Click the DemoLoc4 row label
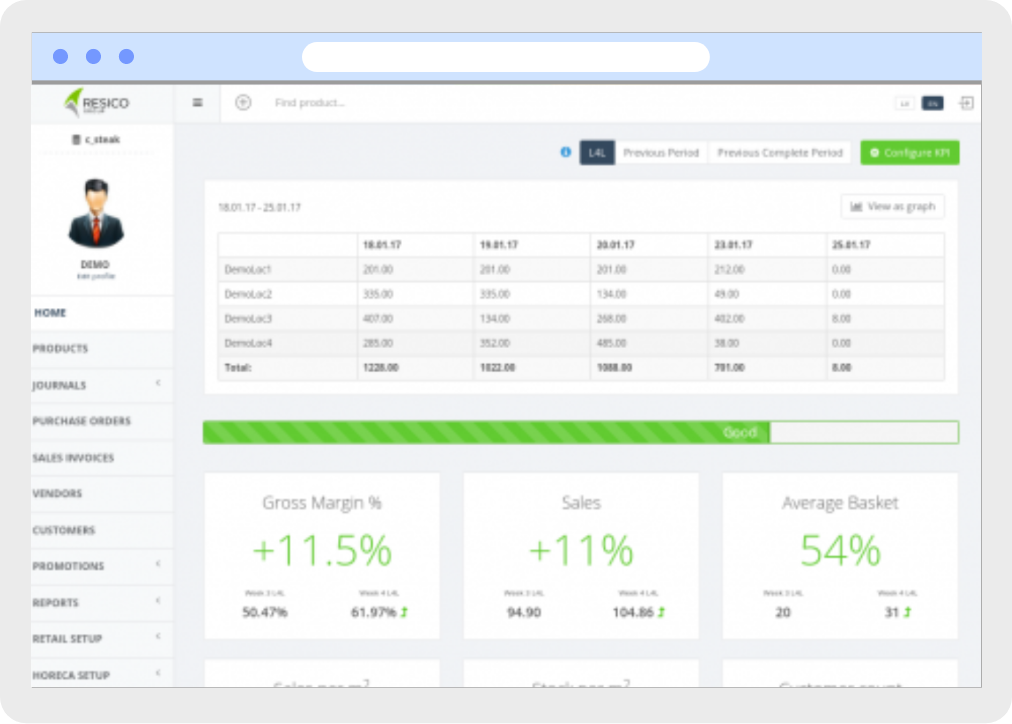 click(248, 343)
